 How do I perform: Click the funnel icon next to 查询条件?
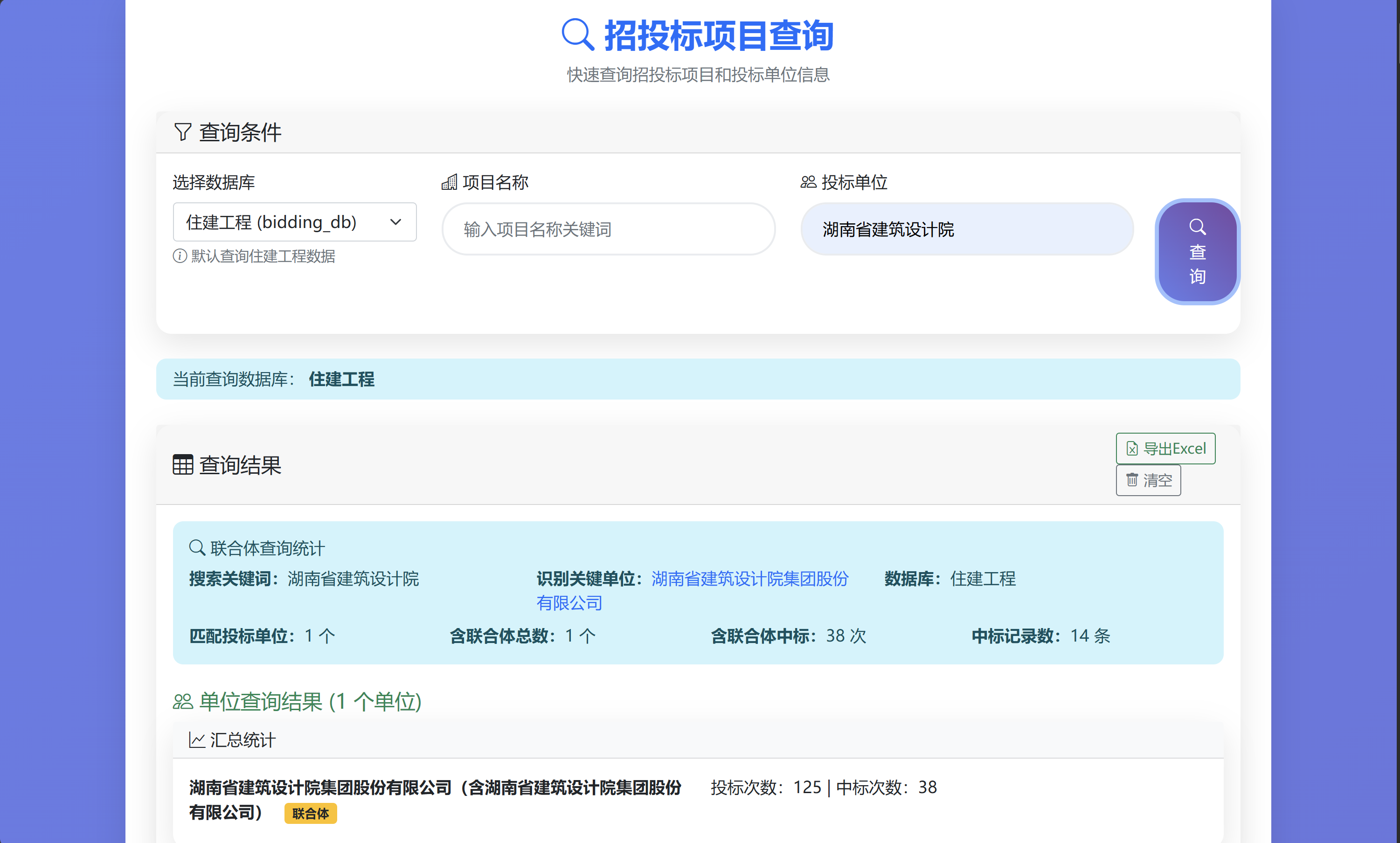pyautogui.click(x=182, y=132)
